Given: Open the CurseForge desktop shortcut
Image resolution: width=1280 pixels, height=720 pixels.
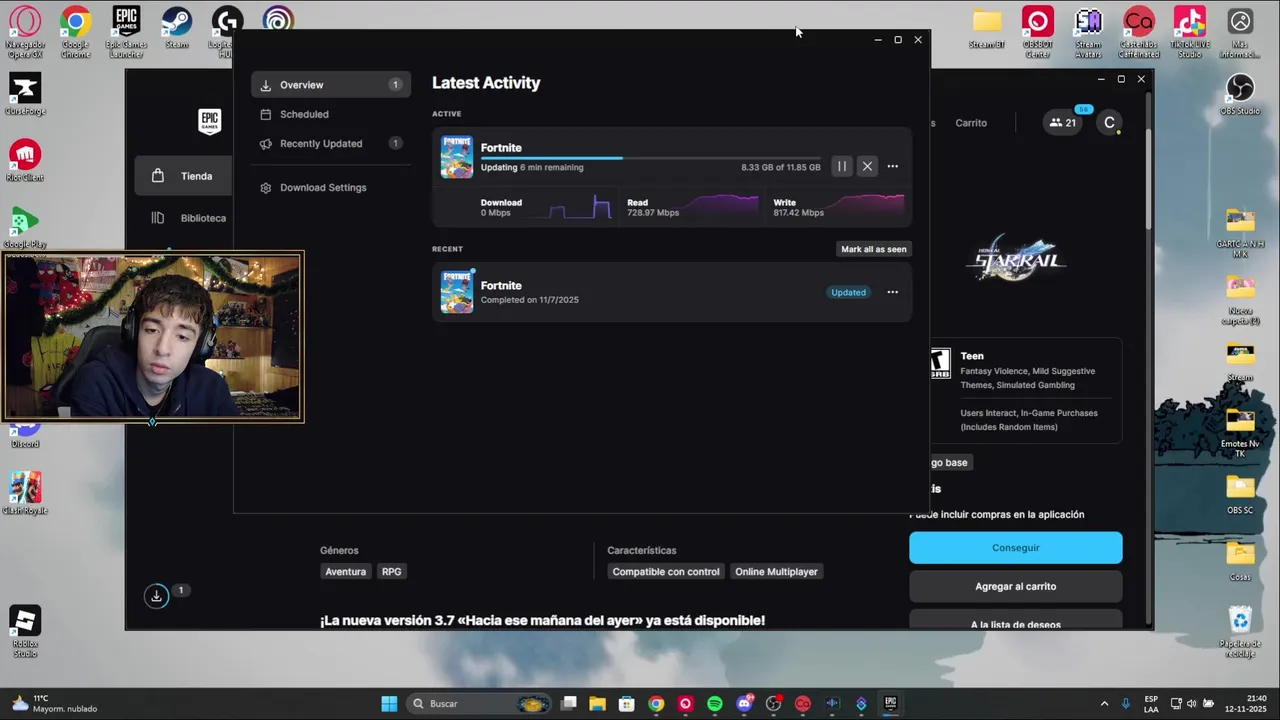Looking at the screenshot, I should [x=25, y=94].
